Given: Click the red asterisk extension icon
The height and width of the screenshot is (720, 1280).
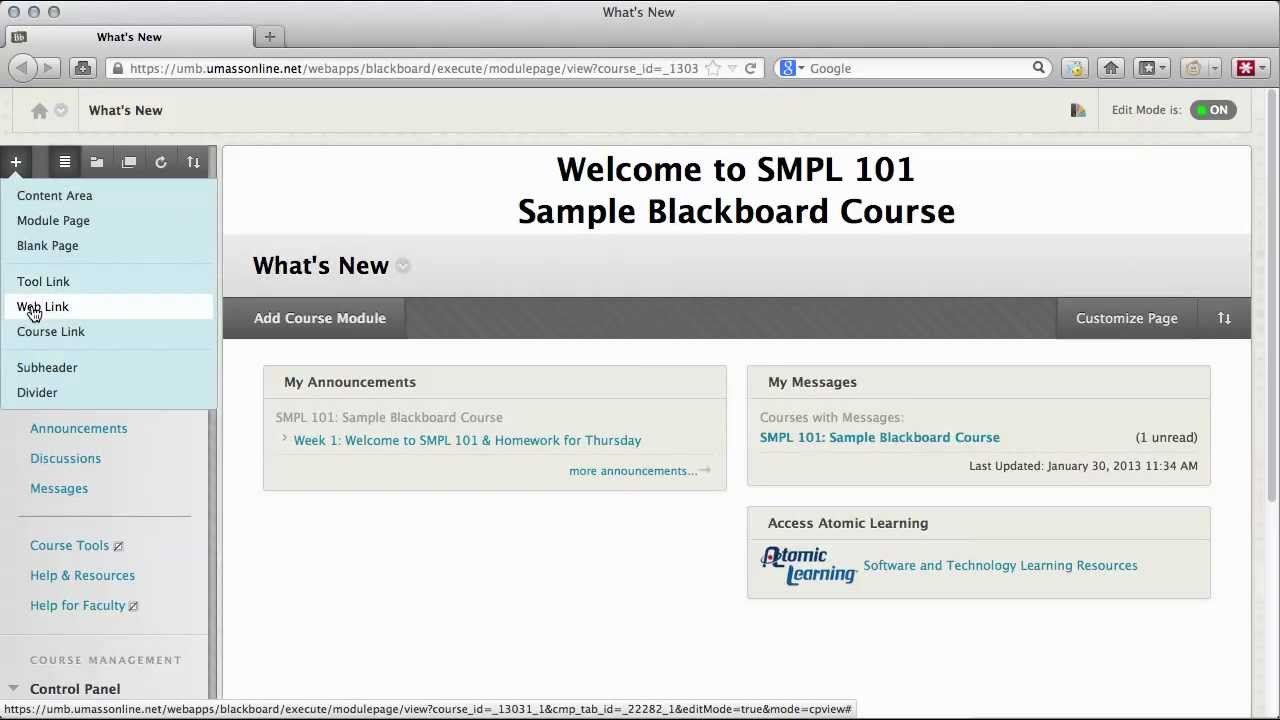Looking at the screenshot, I should pyautogui.click(x=1246, y=68).
